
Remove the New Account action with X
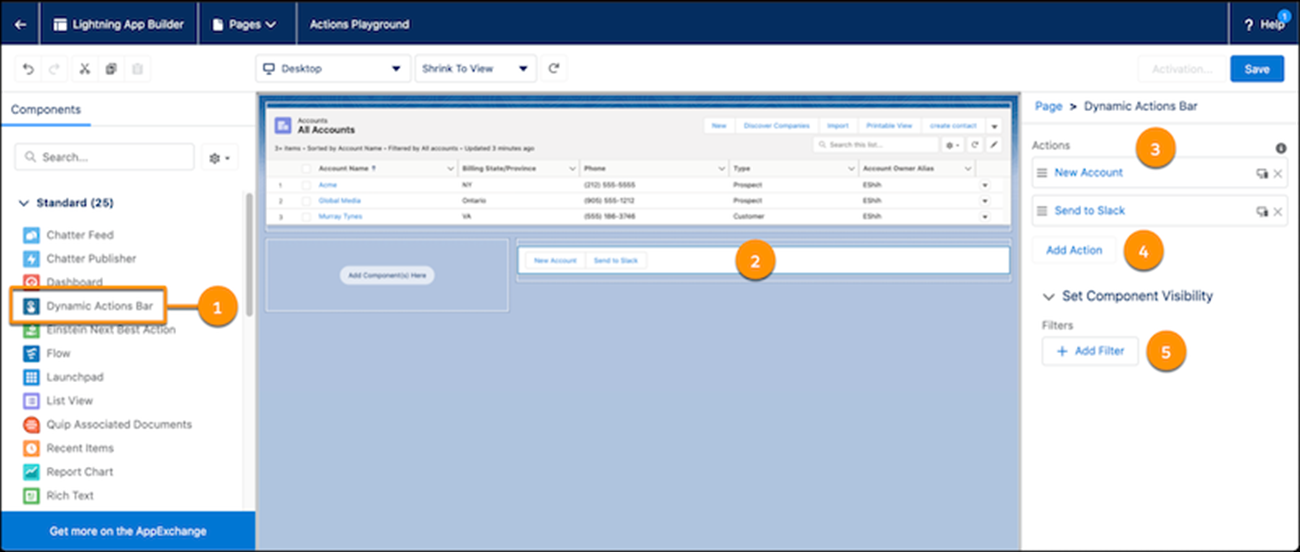(x=1278, y=173)
